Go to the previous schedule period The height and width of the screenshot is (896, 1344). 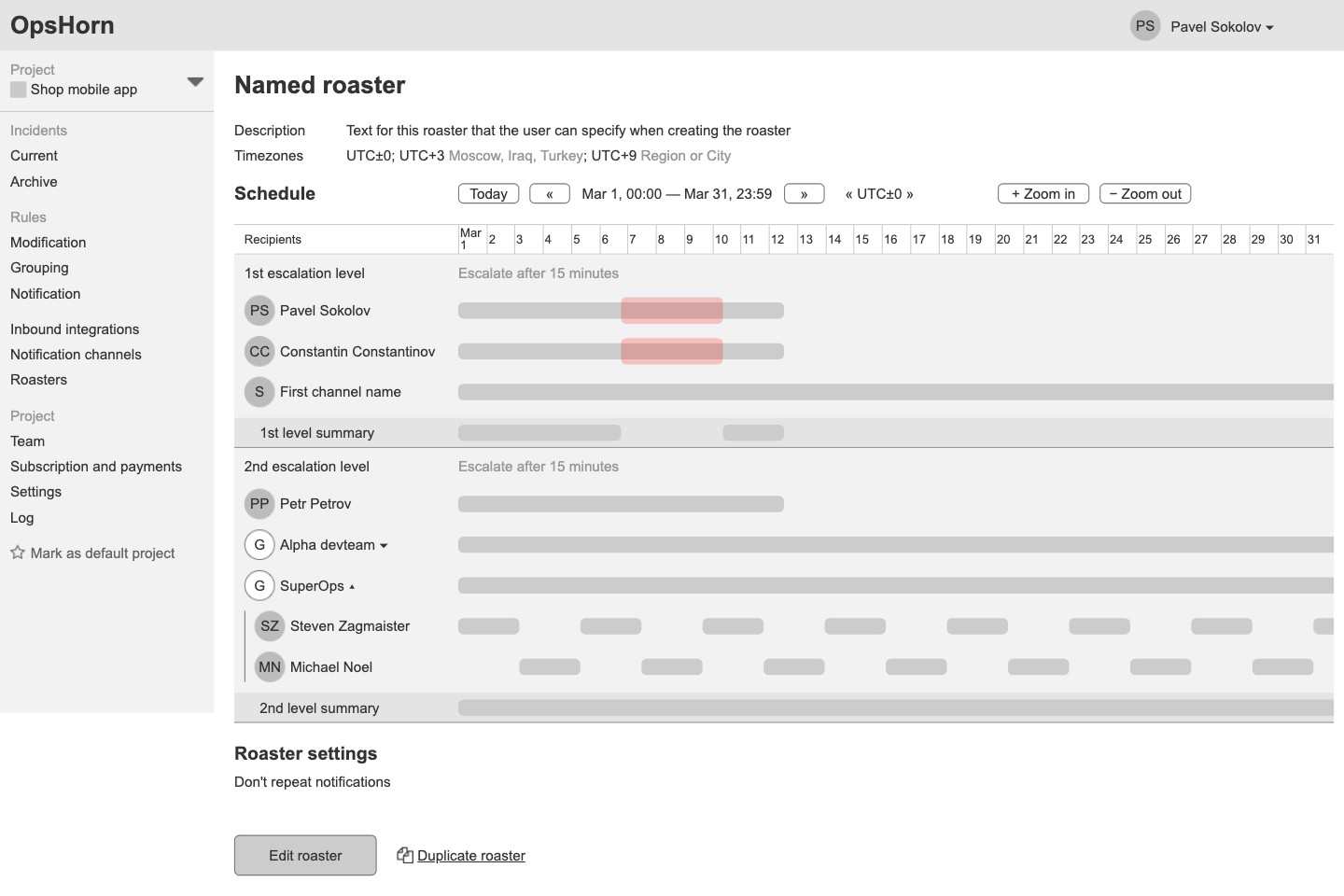point(550,194)
